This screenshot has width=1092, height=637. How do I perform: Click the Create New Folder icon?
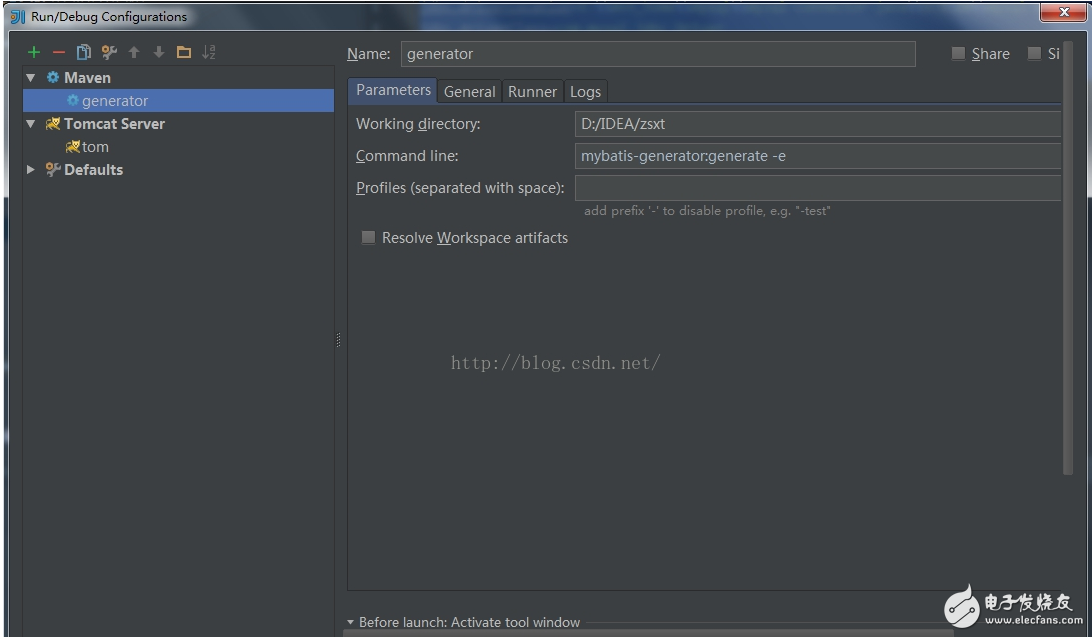(183, 53)
